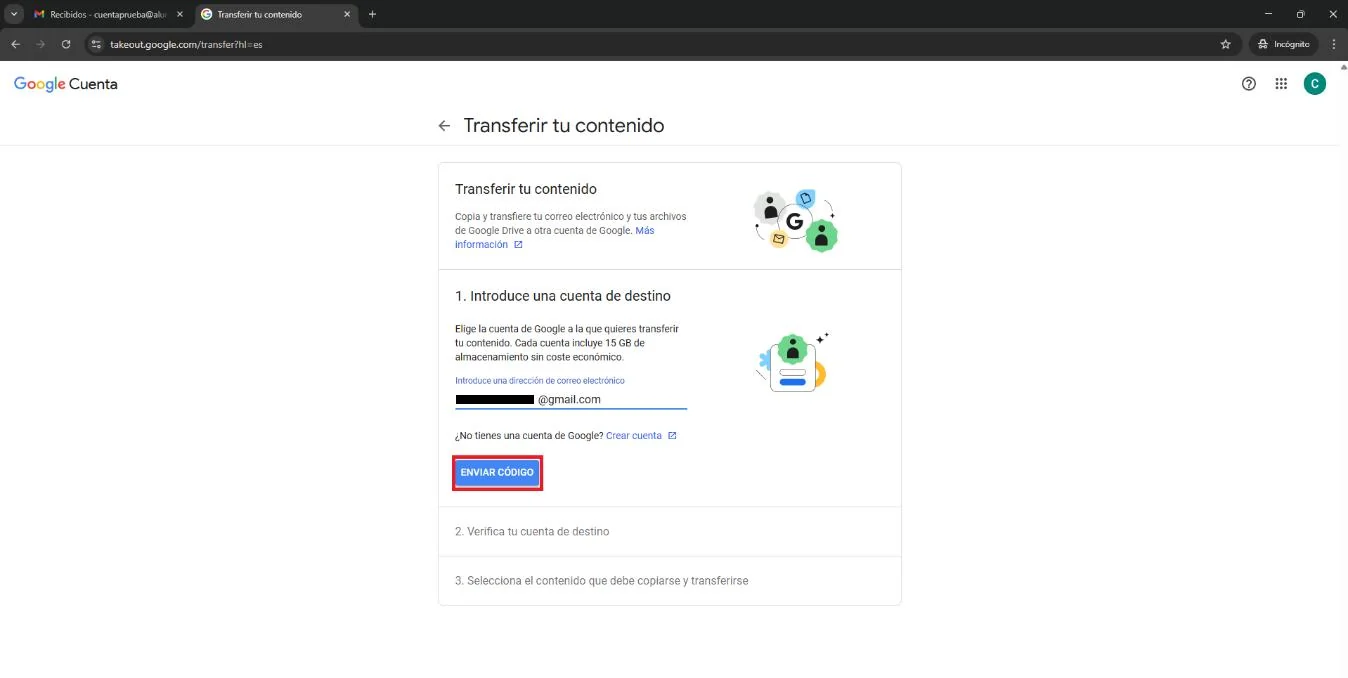
Task: Open the account avatar with letter C
Action: [x=1314, y=84]
